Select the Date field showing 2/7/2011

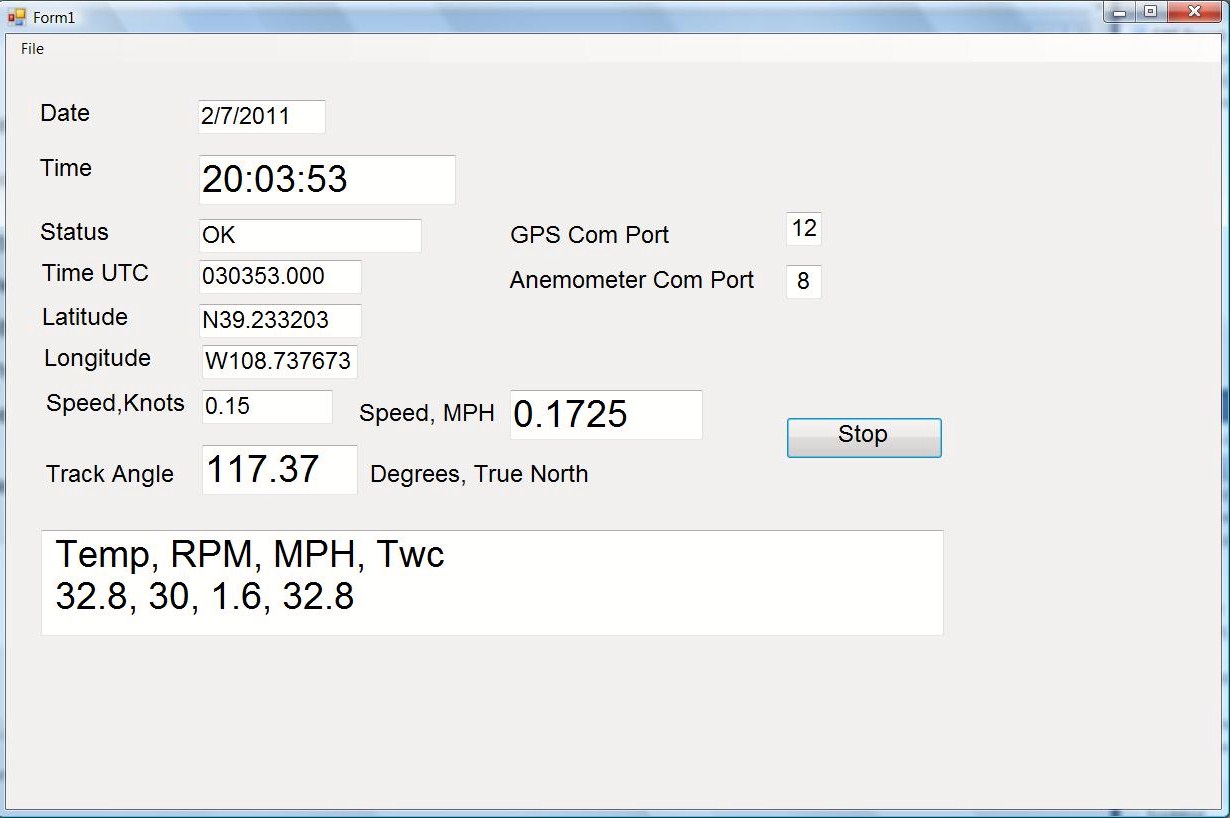pyautogui.click(x=262, y=116)
